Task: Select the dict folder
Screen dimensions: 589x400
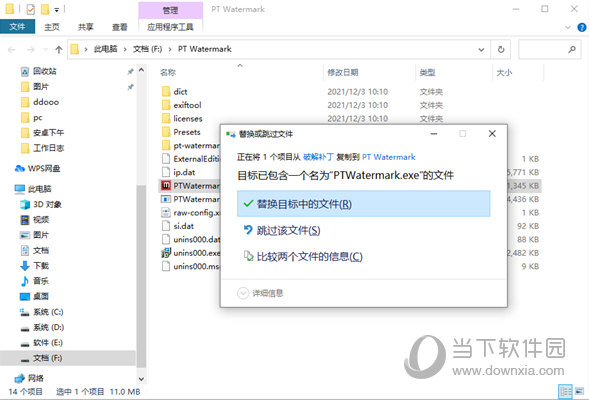Action: pyautogui.click(x=175, y=92)
